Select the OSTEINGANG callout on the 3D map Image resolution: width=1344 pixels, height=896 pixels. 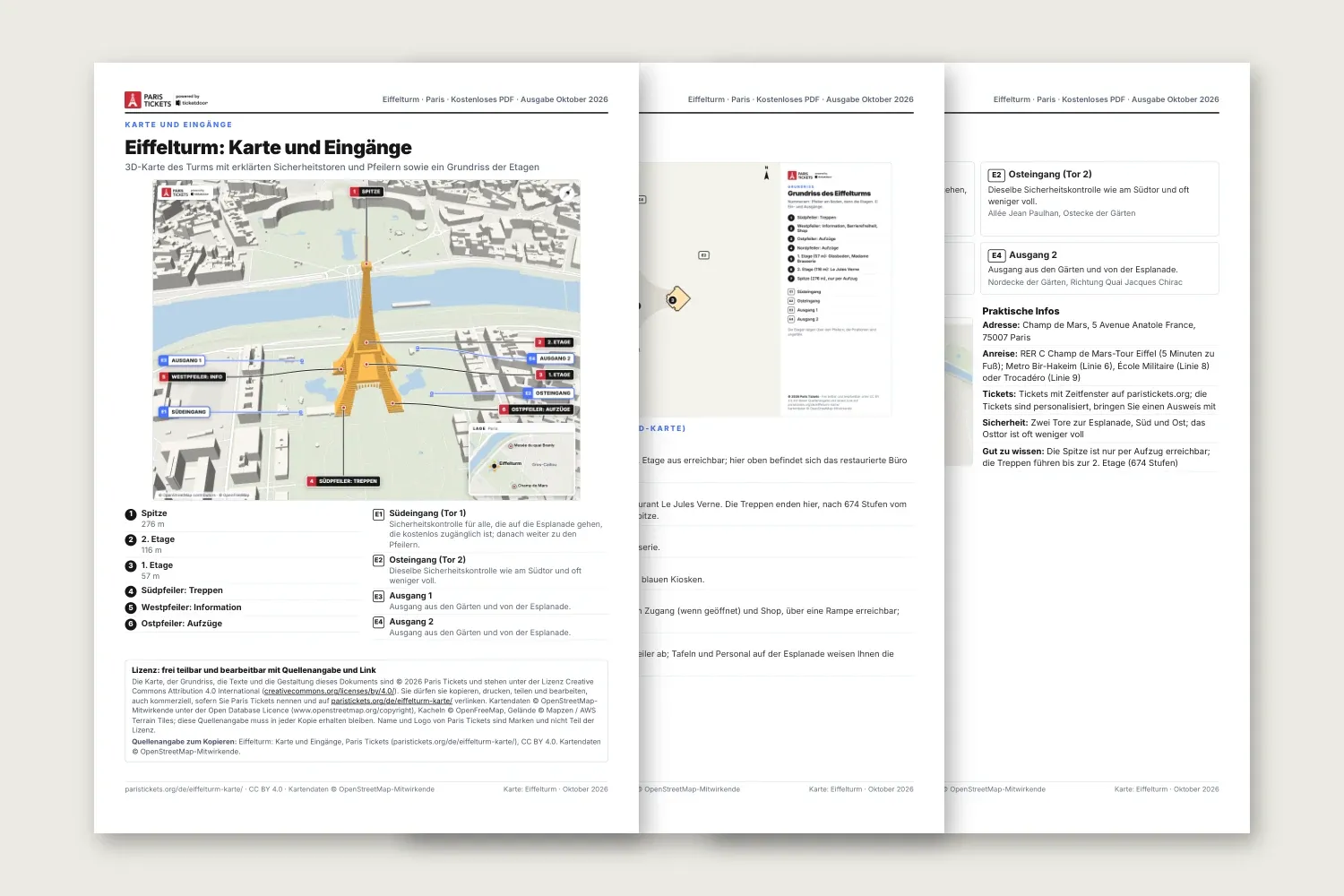tap(548, 393)
